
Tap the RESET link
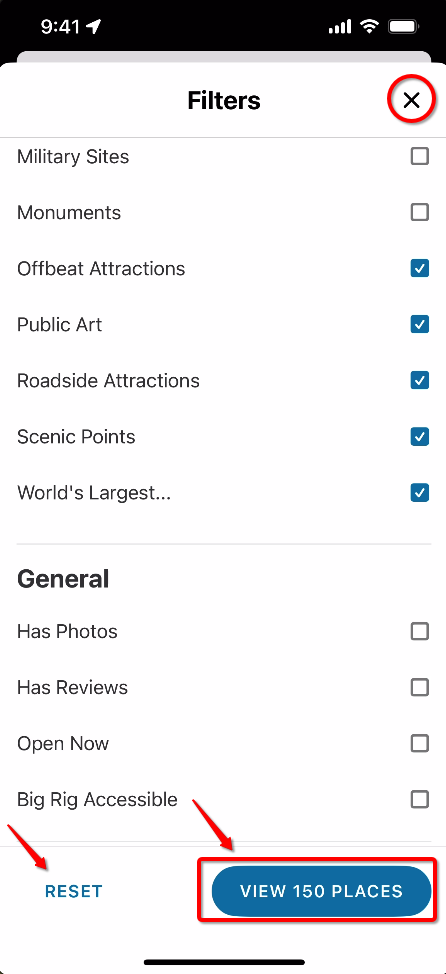coord(73,891)
